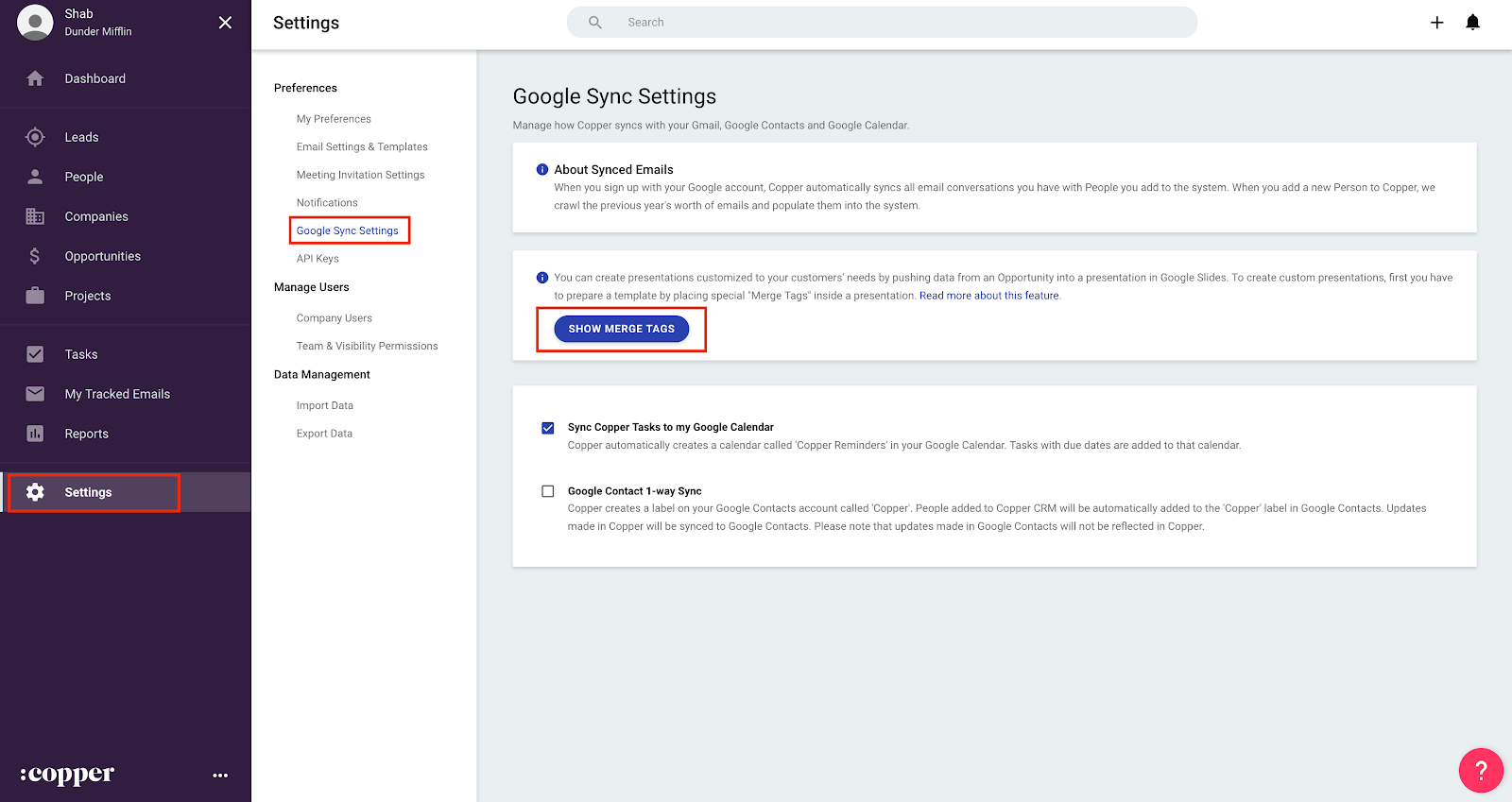The width and height of the screenshot is (1512, 802).
Task: Click the Google Contact 1-way Sync label text
Action: click(x=634, y=491)
